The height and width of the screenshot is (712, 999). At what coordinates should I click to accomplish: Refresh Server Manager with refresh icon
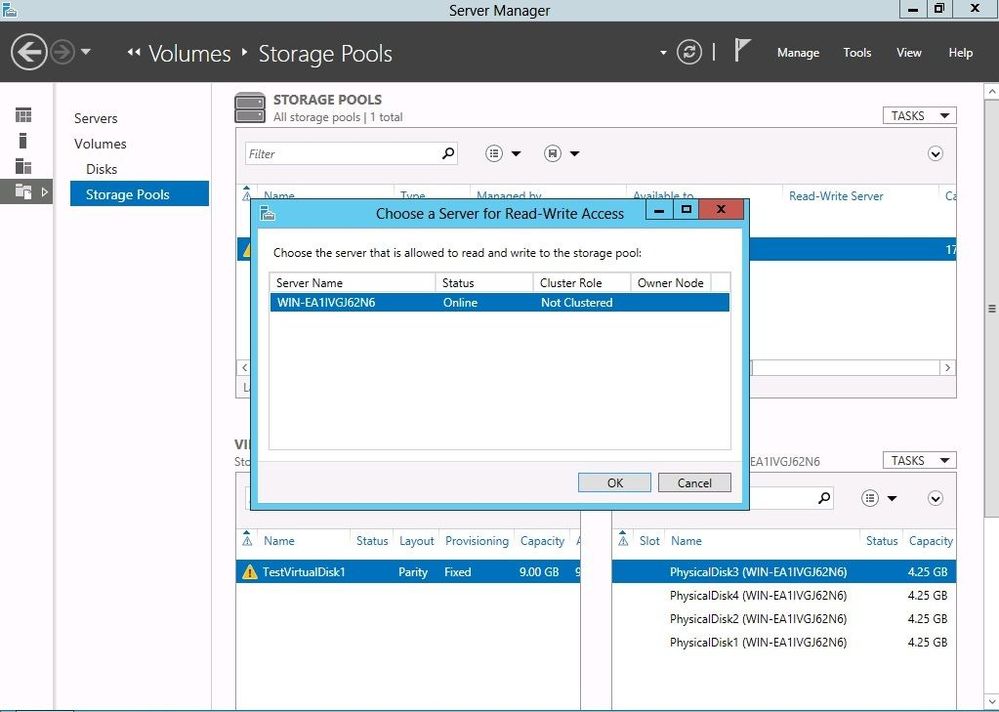(689, 52)
